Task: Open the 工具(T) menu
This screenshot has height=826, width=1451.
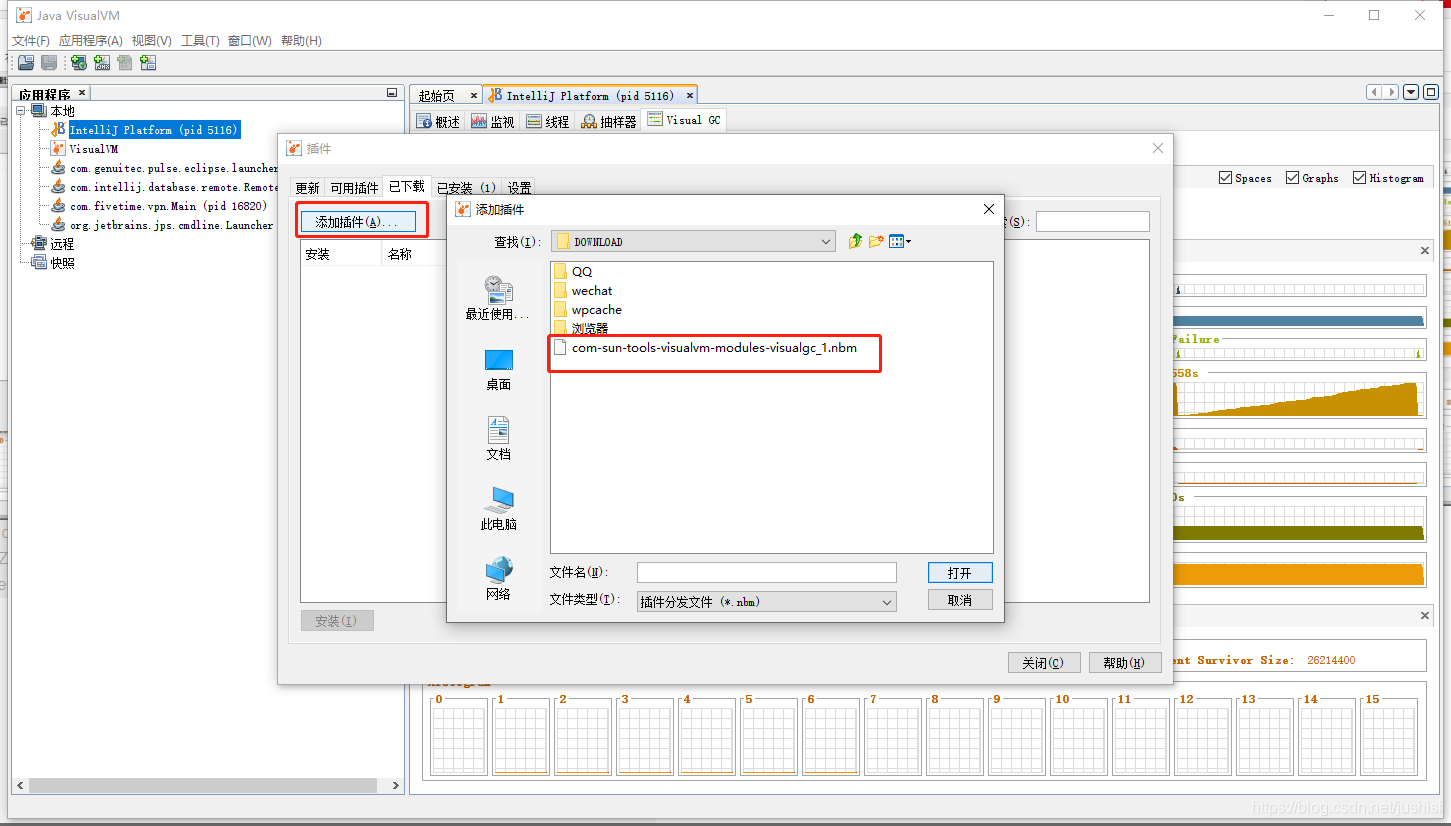Action: [200, 41]
